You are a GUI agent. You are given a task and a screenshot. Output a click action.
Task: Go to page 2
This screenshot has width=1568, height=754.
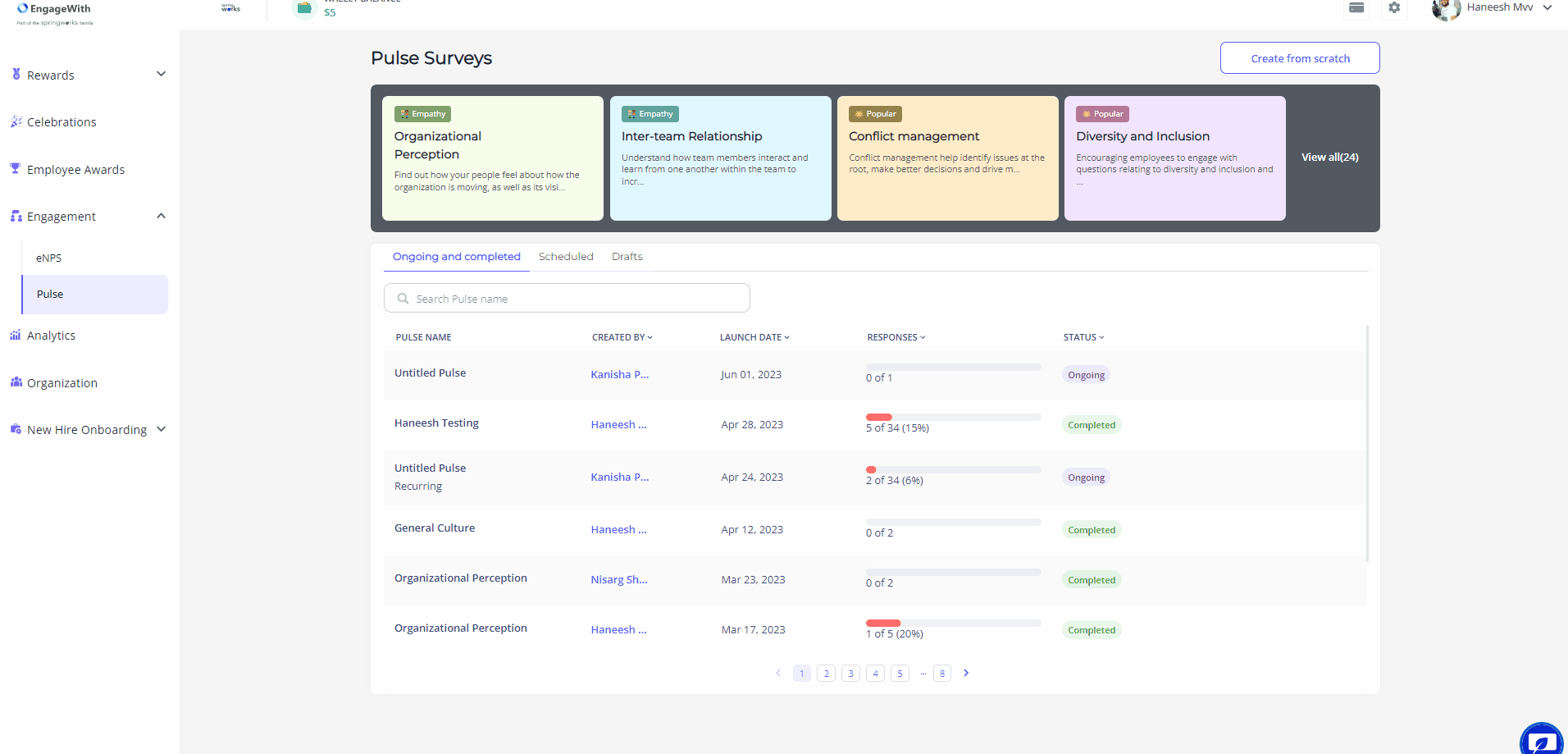[826, 673]
